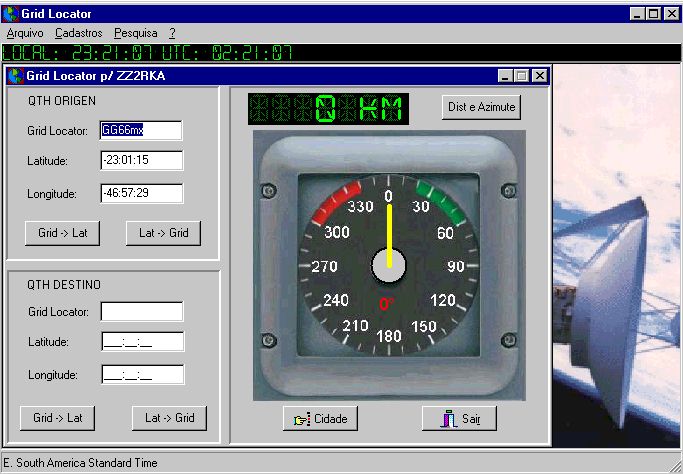
Task: Click the UTC: 02:21:07 clock display
Action: point(227,53)
